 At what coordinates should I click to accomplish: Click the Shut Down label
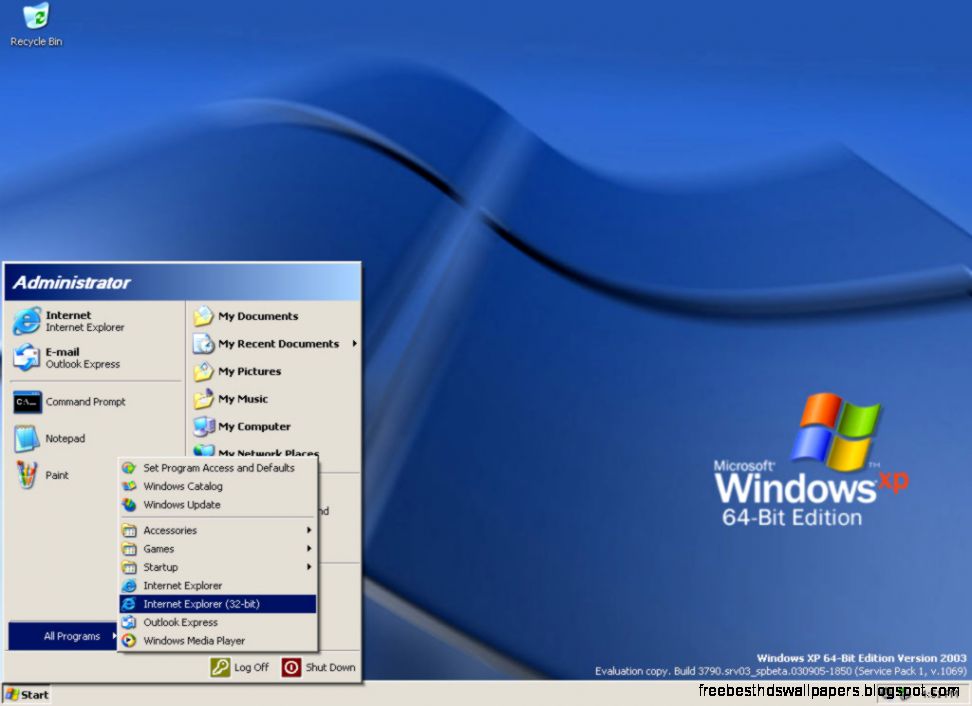[330, 668]
